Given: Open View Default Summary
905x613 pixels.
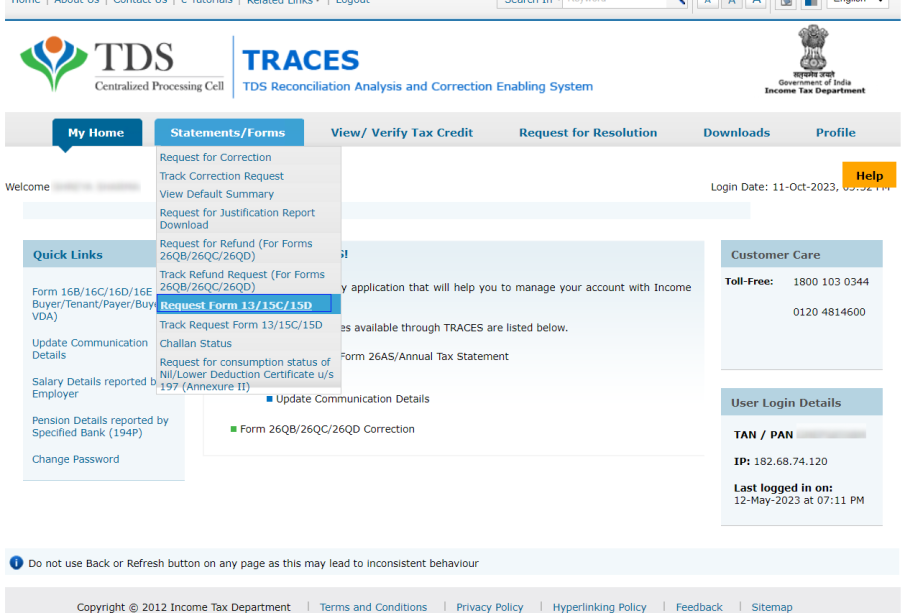Looking at the screenshot, I should click(216, 194).
